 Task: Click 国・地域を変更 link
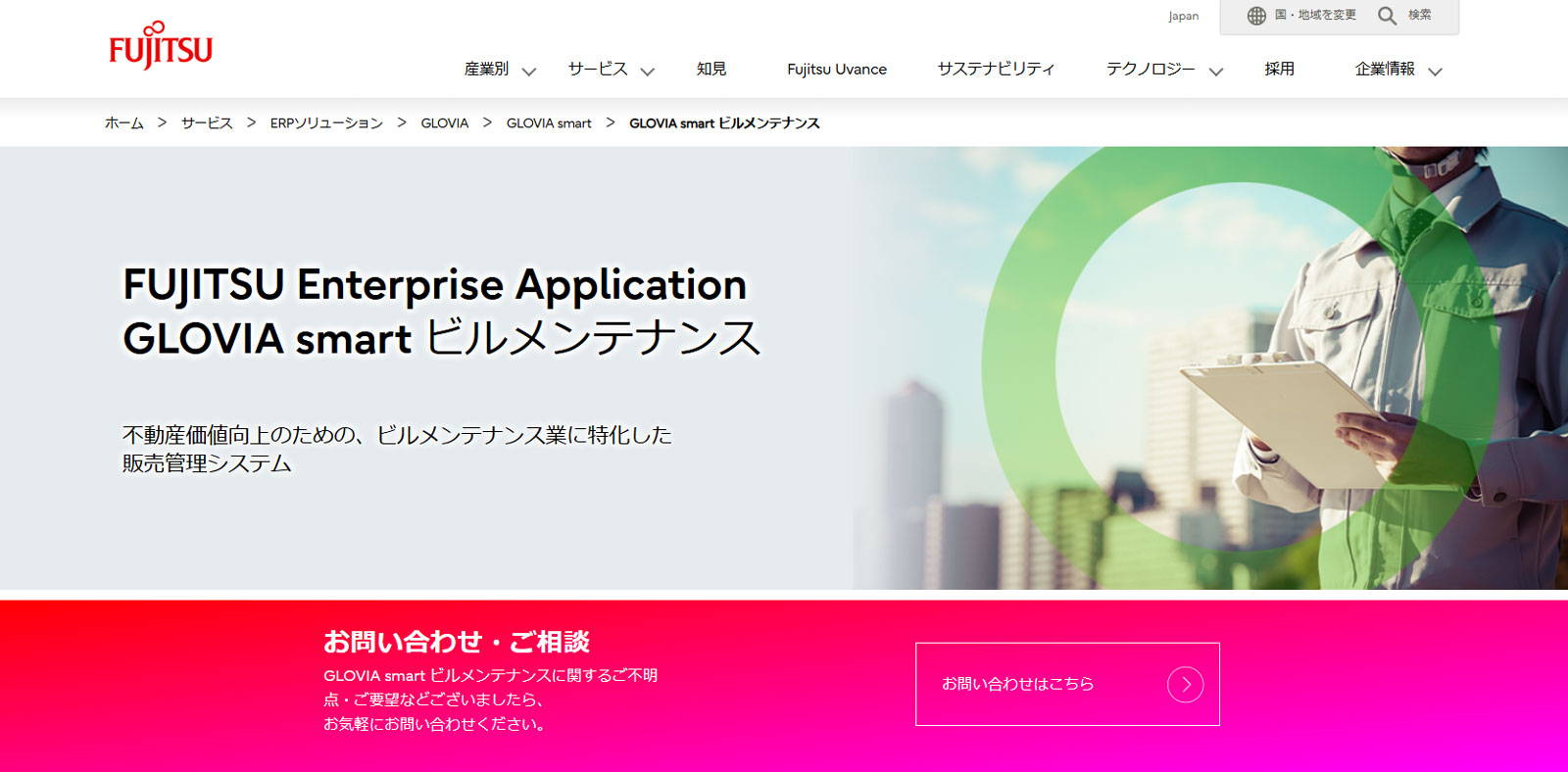pyautogui.click(x=1315, y=15)
